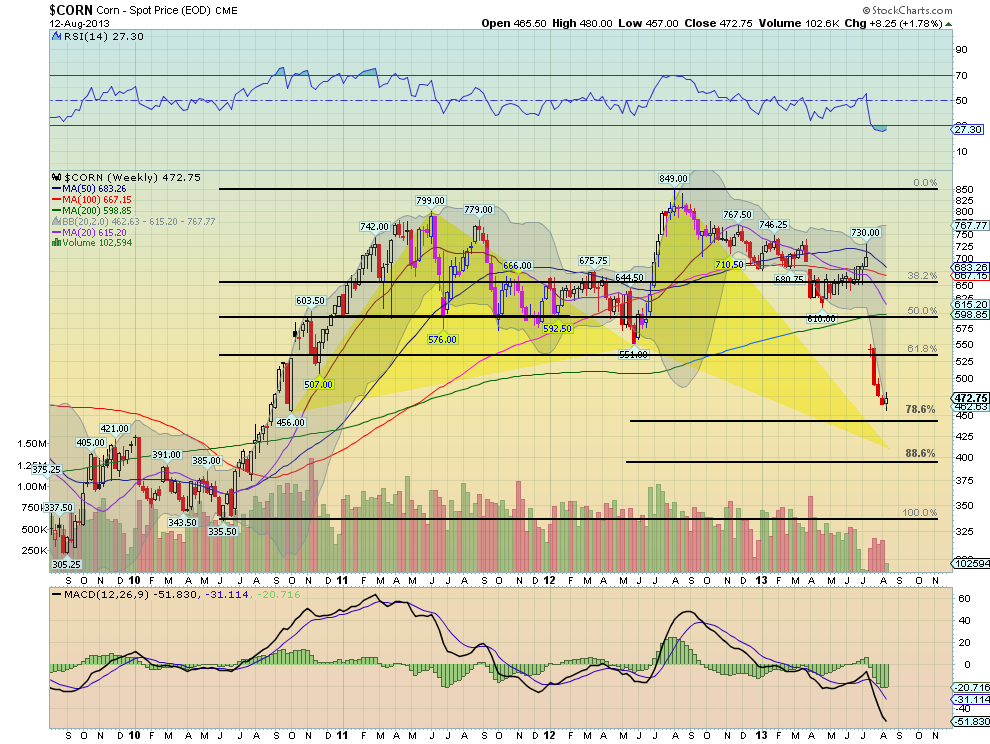Click the candlestick icon before $CORN (Weekly)
The image size is (990, 744).
[x=57, y=177]
